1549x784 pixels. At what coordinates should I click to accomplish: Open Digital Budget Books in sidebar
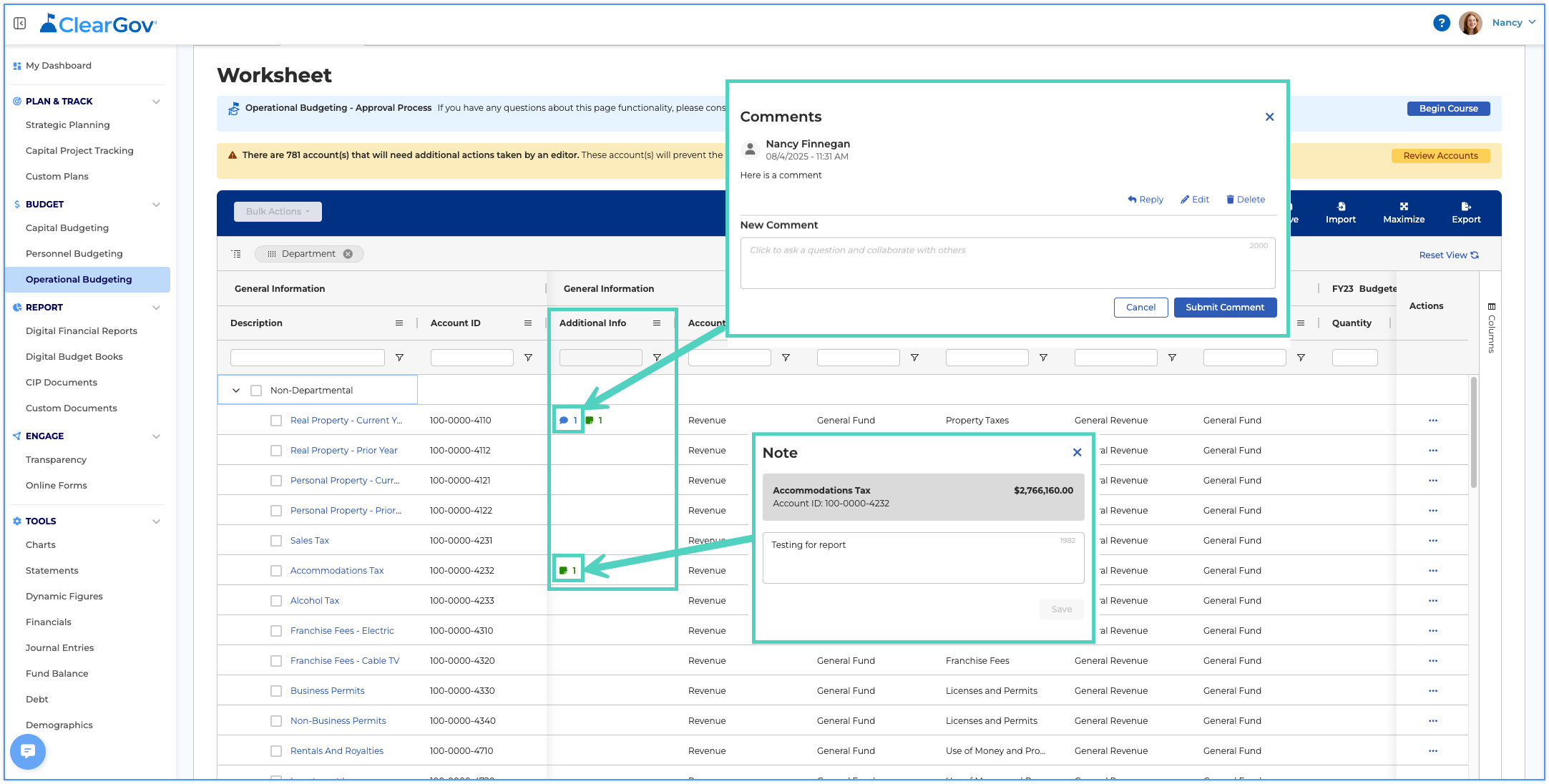click(x=74, y=357)
